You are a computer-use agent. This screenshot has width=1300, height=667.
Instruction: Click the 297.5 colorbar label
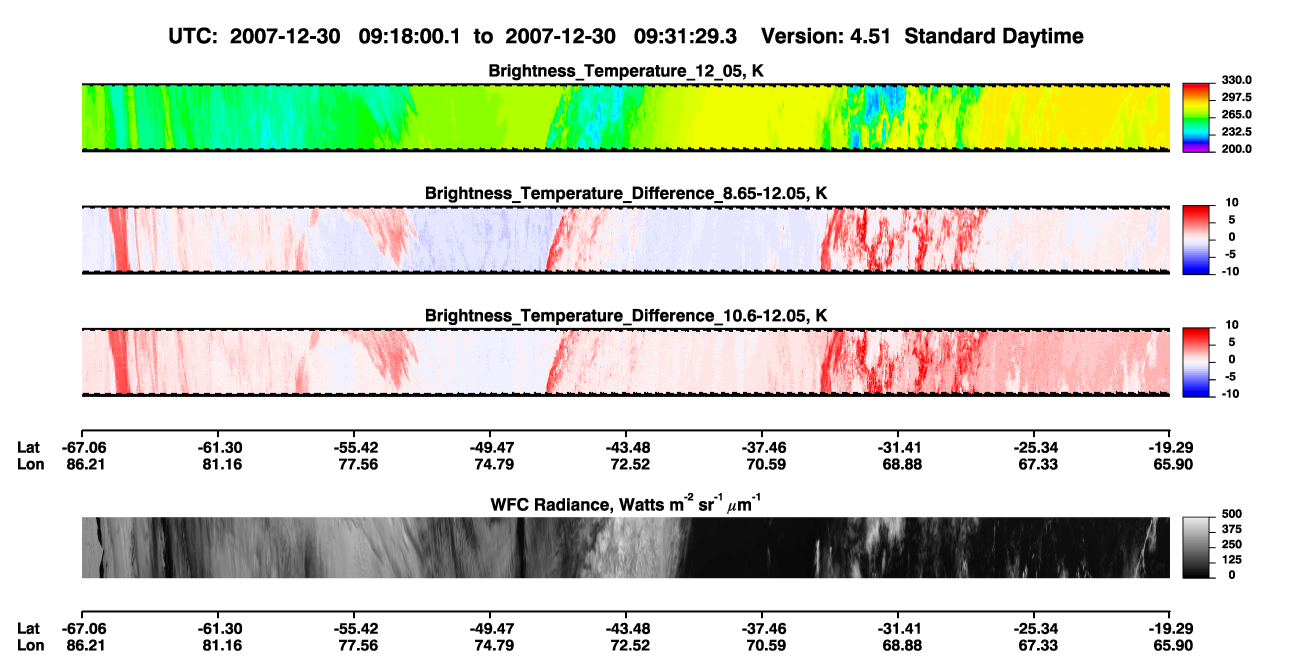(1237, 97)
